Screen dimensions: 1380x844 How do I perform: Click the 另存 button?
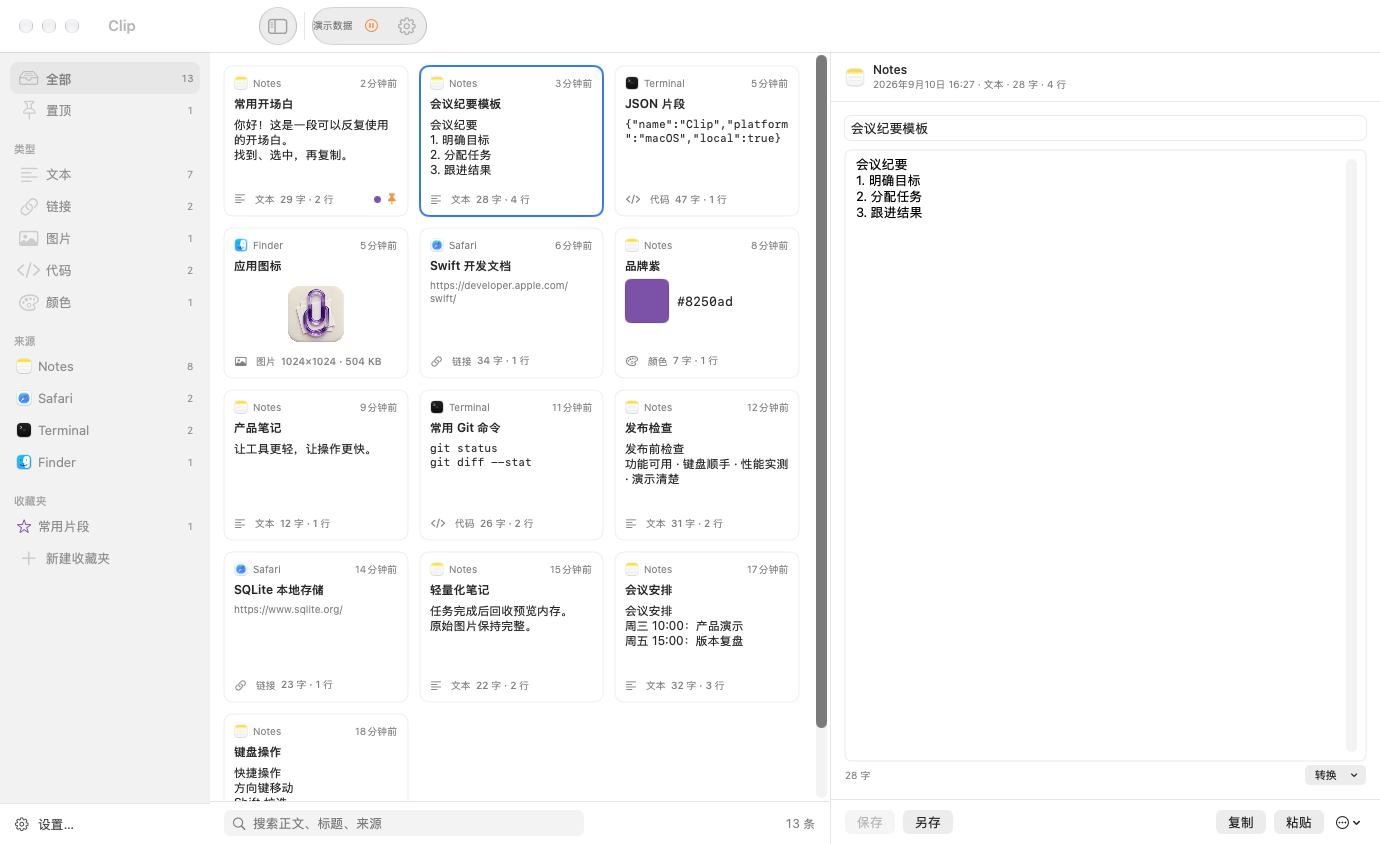pos(928,822)
